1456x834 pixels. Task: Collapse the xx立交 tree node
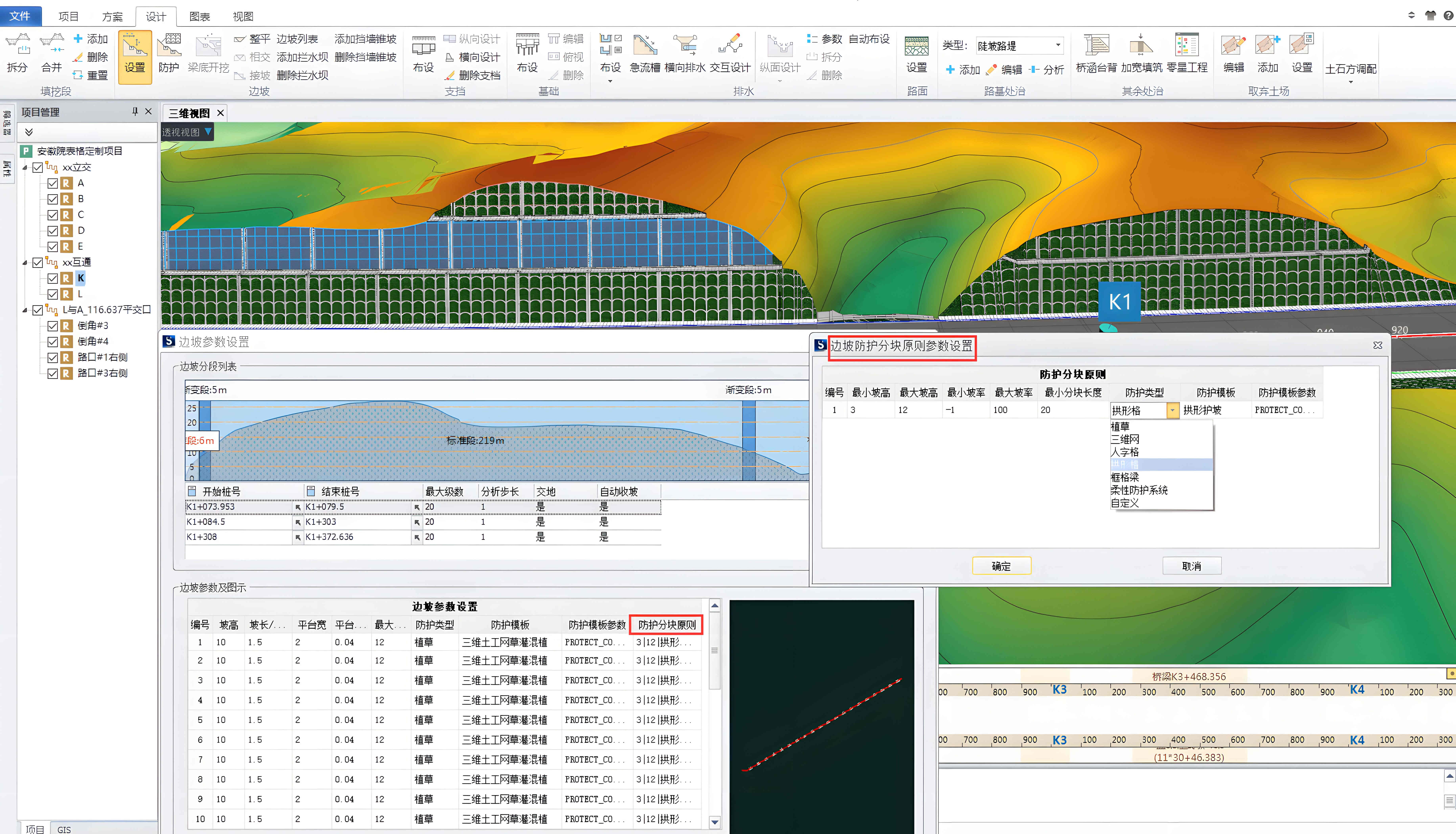[25, 168]
